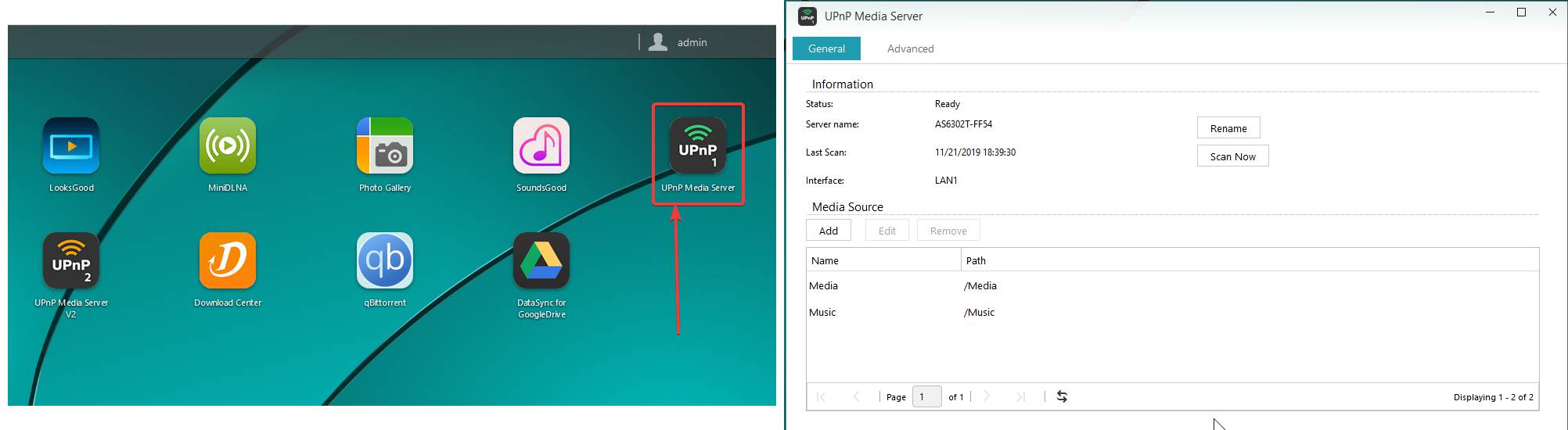The image size is (1568, 430).
Task: Click the admin user avatar icon
Action: (658, 42)
